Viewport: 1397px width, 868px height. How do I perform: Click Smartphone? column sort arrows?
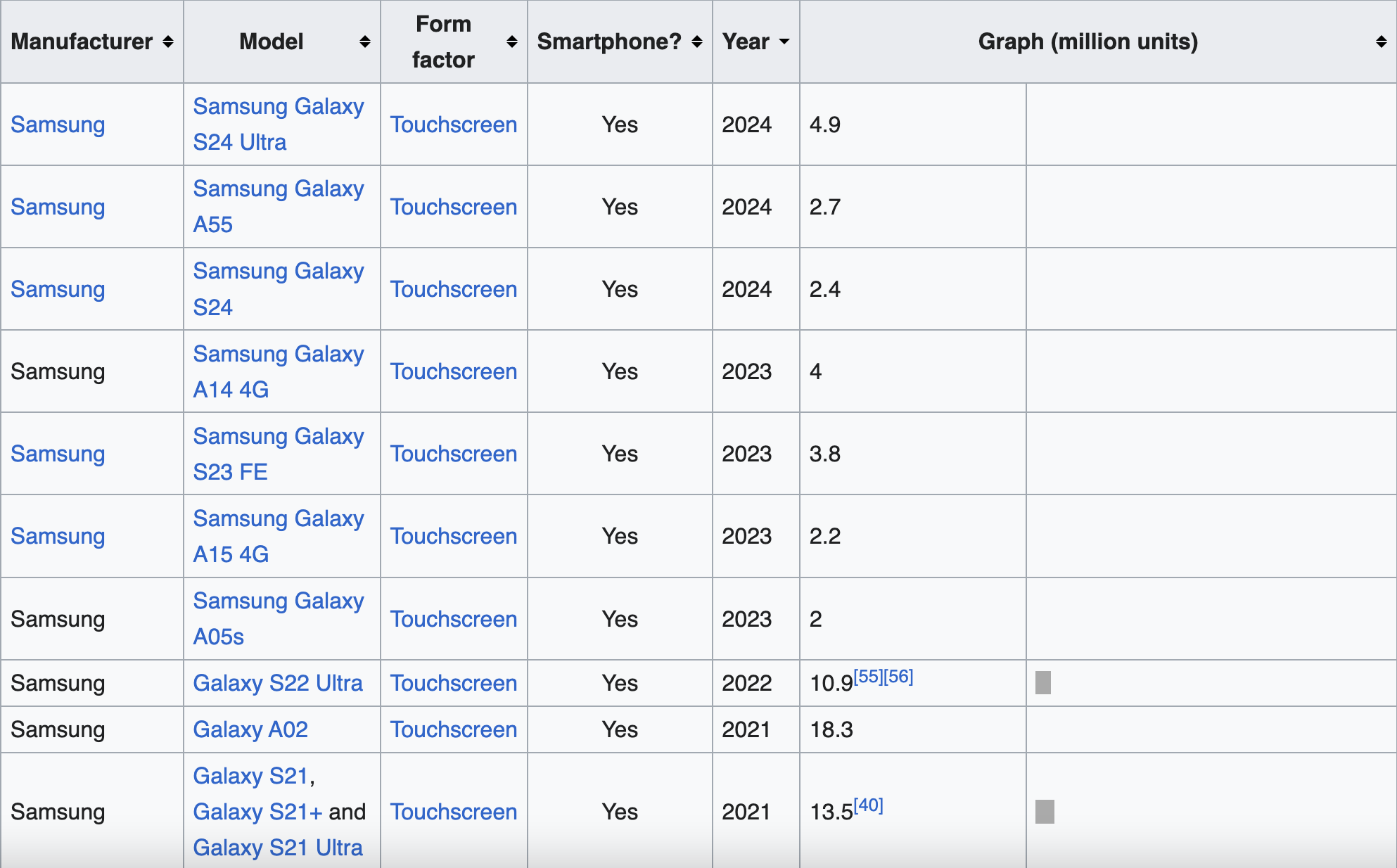tap(696, 42)
